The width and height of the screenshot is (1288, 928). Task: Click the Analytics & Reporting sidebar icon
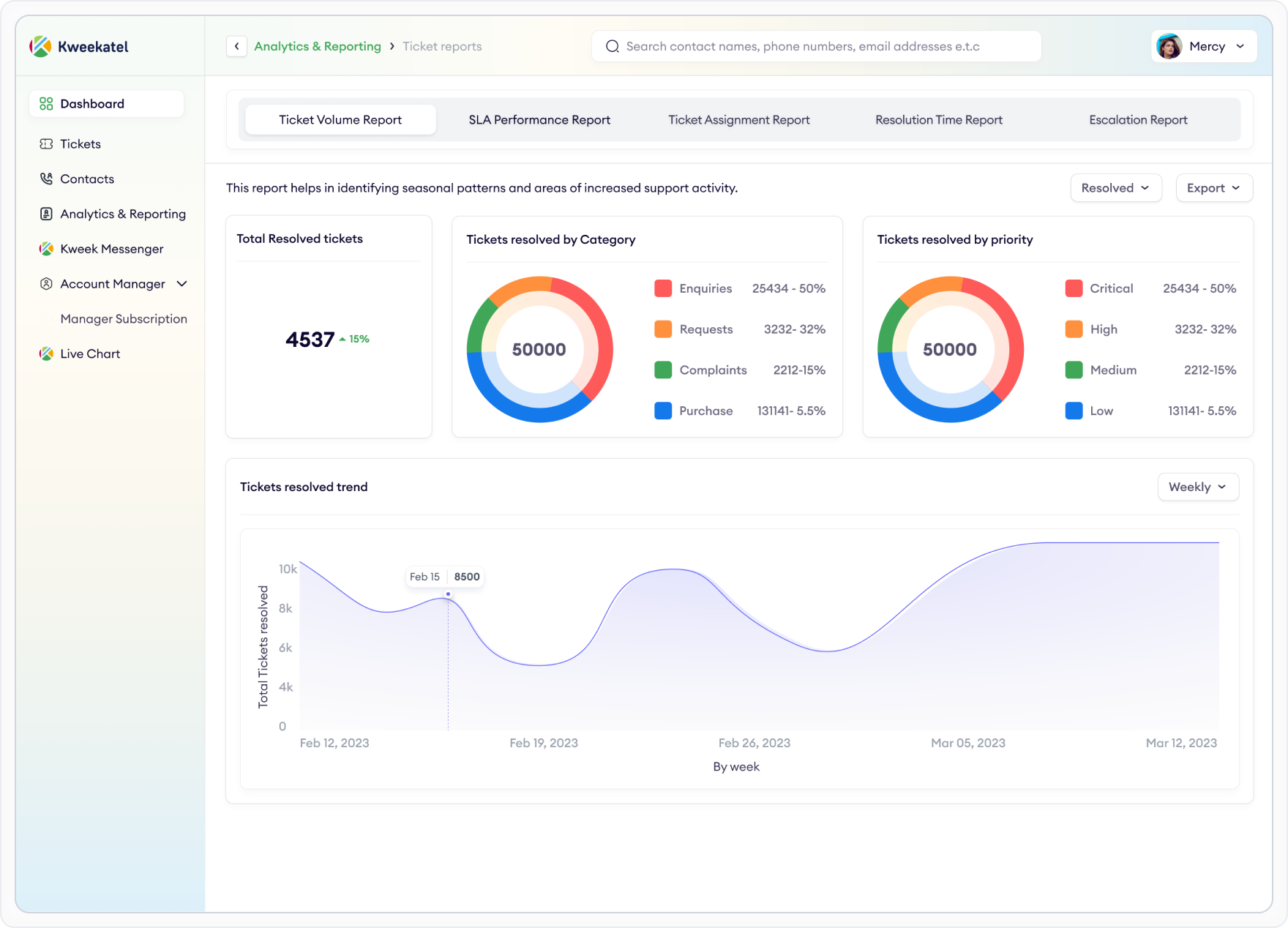46,214
